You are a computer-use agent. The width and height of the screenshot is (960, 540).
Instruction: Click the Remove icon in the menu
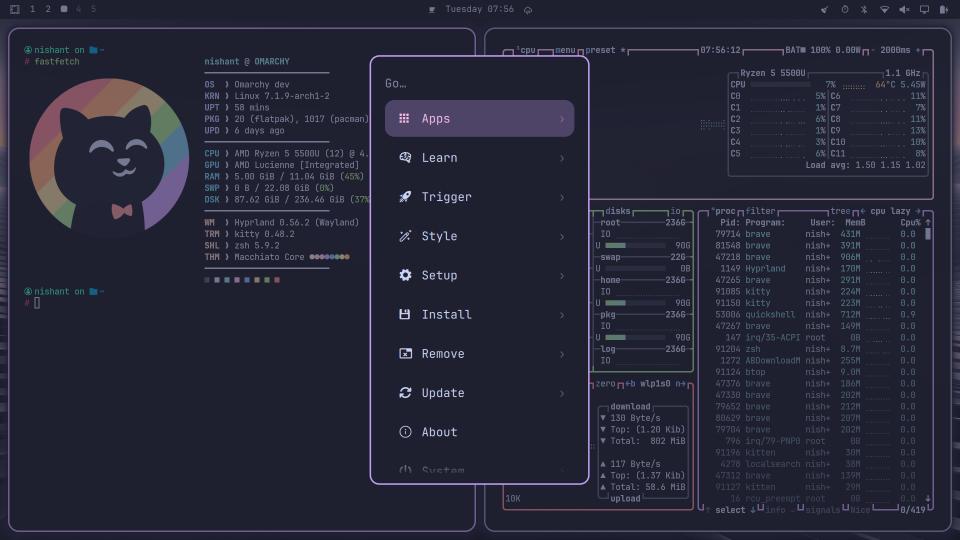coord(405,353)
